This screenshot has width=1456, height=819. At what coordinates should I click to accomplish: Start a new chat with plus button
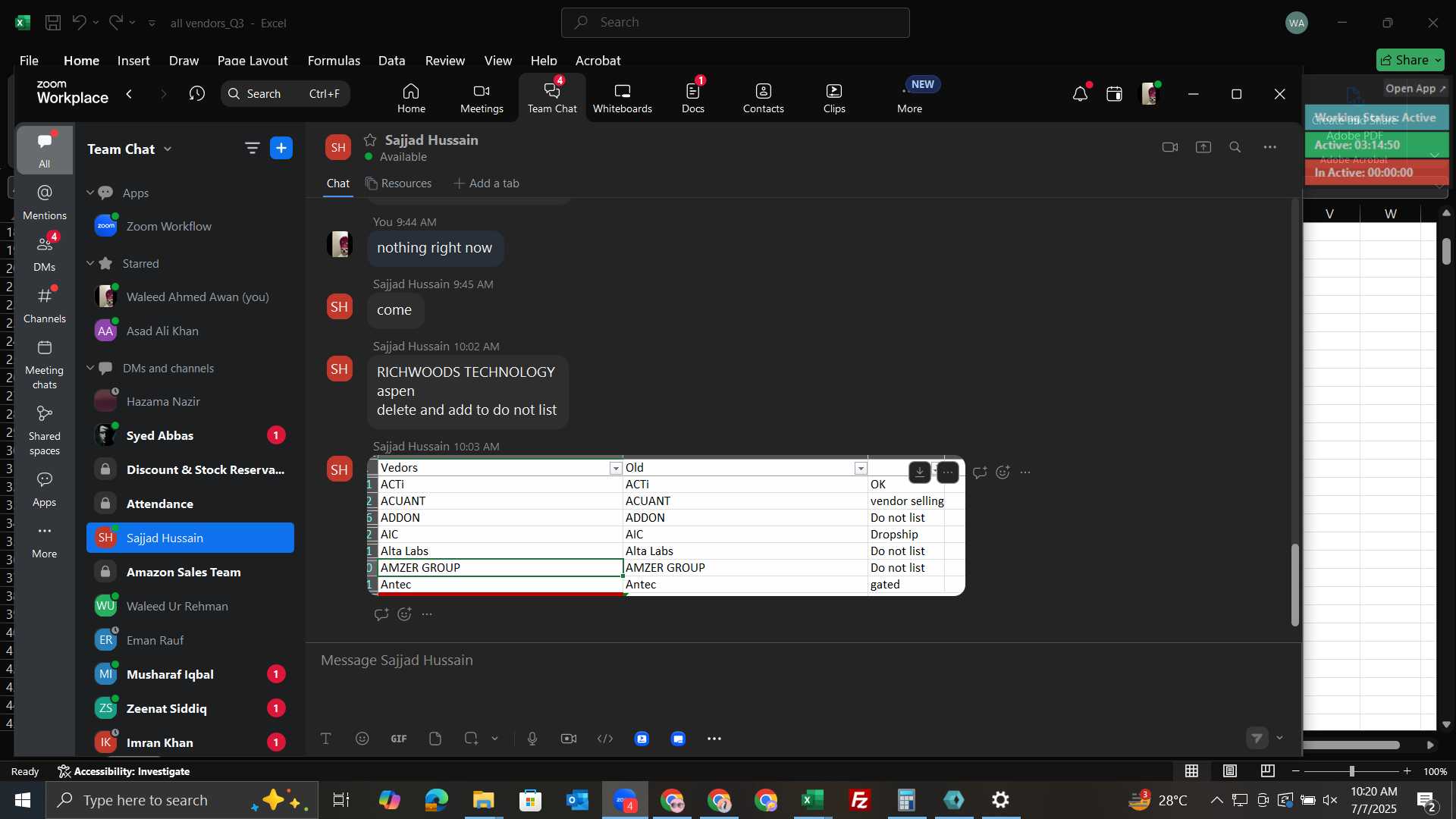pos(281,149)
